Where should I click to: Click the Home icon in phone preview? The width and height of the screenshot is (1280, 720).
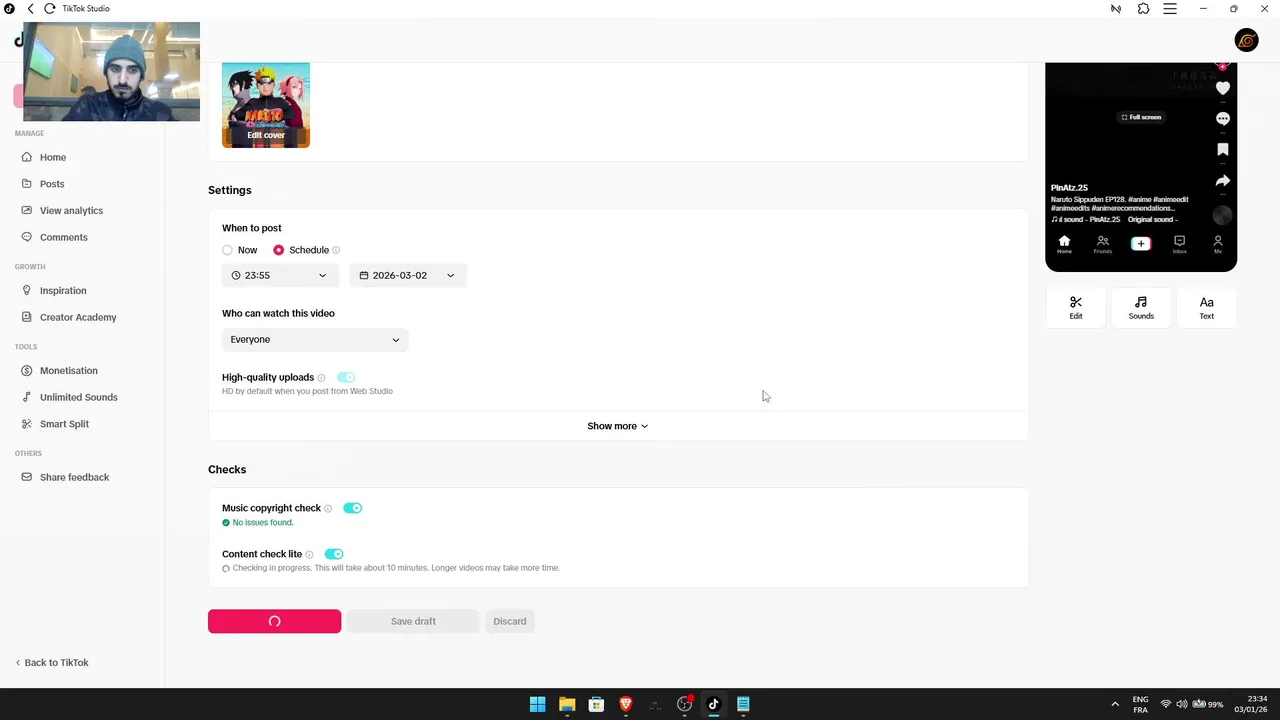pos(1064,244)
